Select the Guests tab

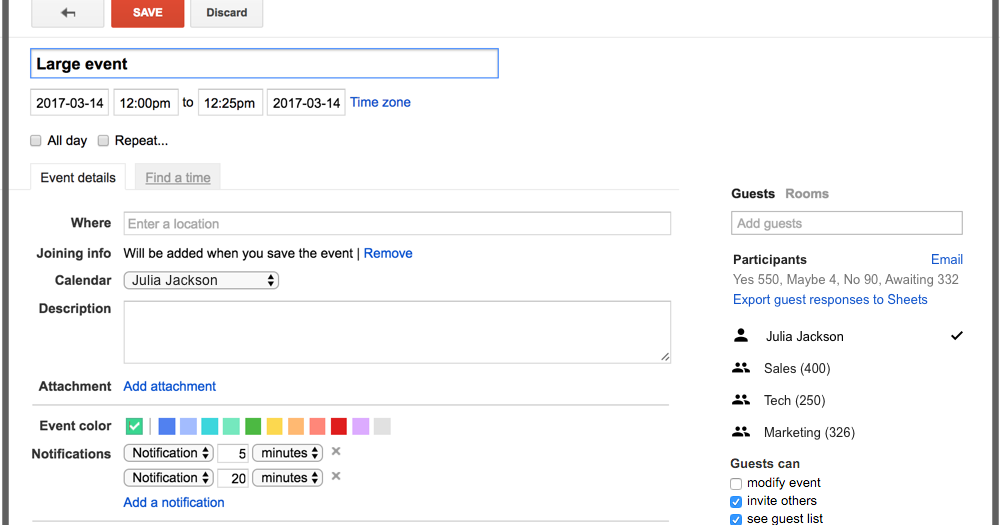pyautogui.click(x=753, y=193)
